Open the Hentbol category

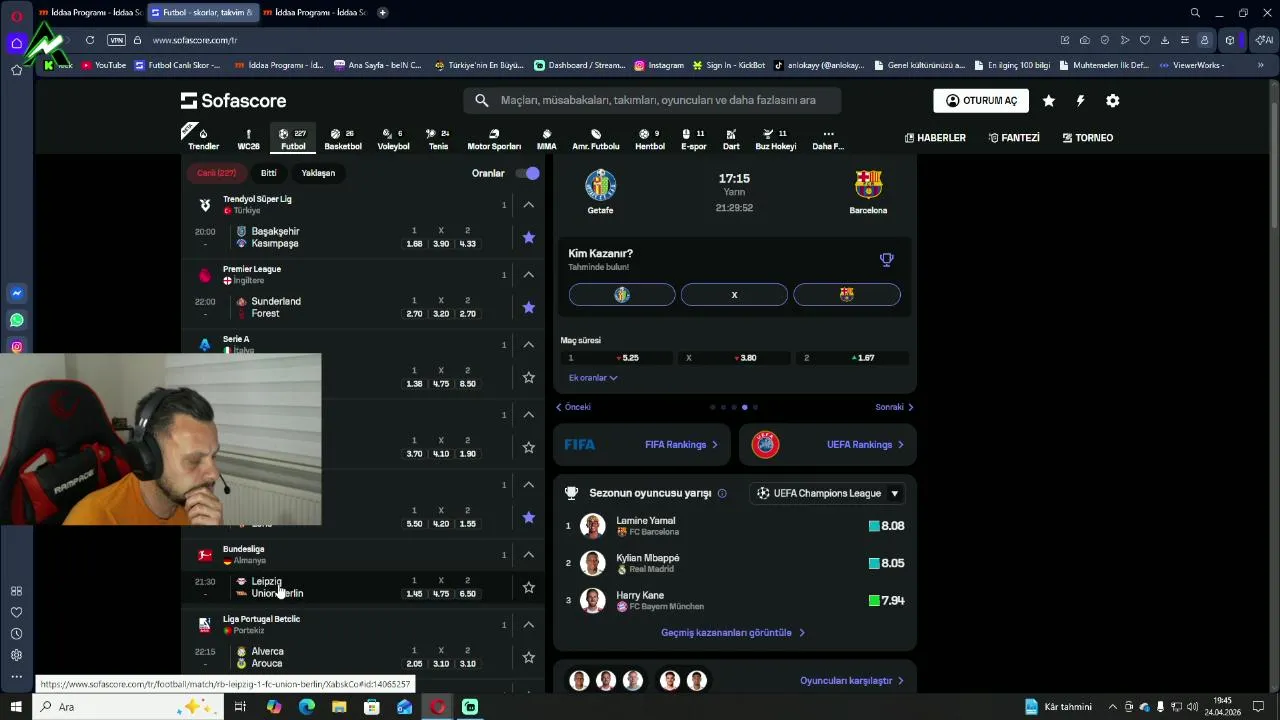click(x=650, y=139)
